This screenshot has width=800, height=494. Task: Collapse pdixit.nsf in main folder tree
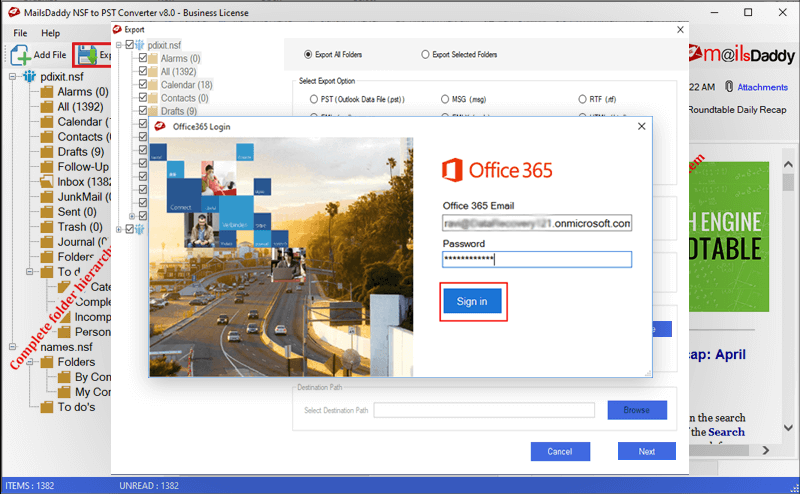point(12,77)
